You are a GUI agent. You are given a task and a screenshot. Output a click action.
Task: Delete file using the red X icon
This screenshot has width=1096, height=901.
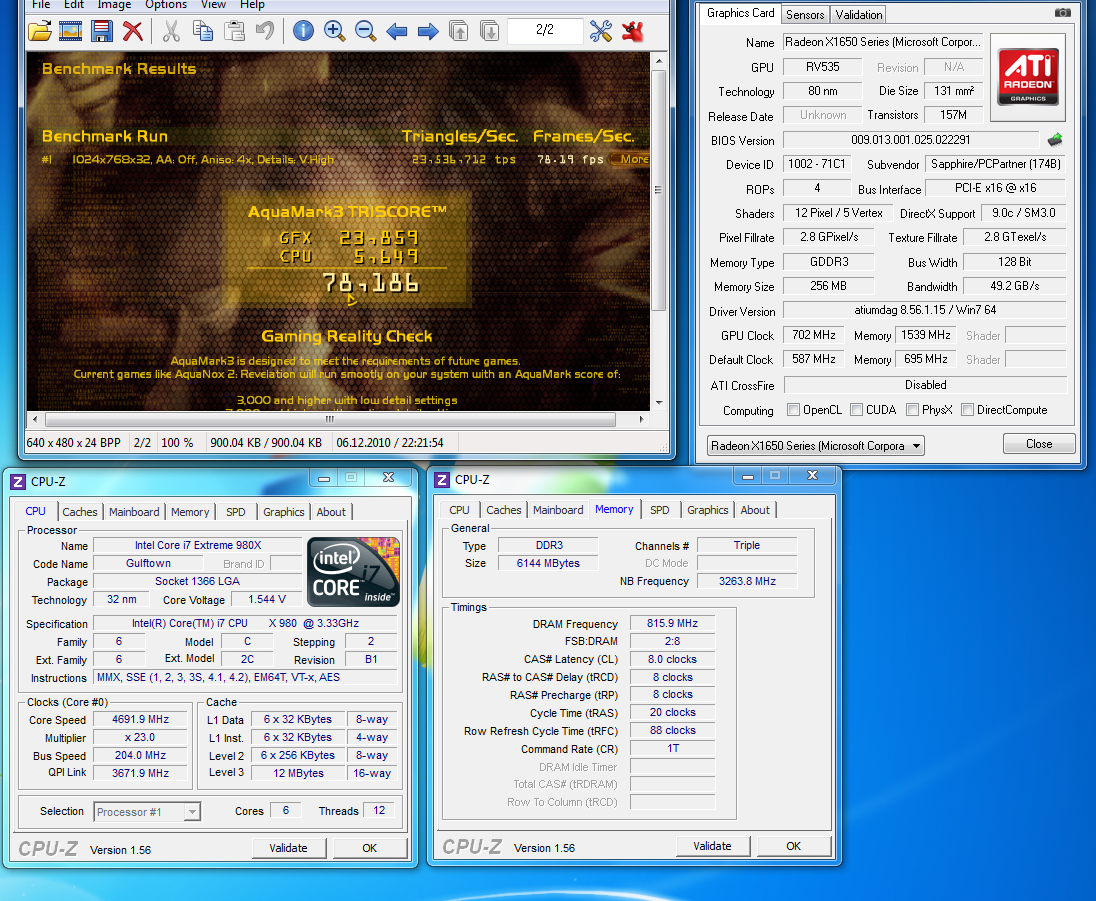coord(132,31)
